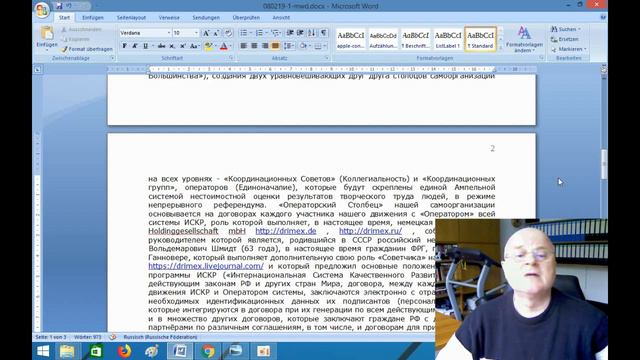Screen dimensions: 640x360
Task: Toggle Bold formatting
Action: tap(124, 46)
